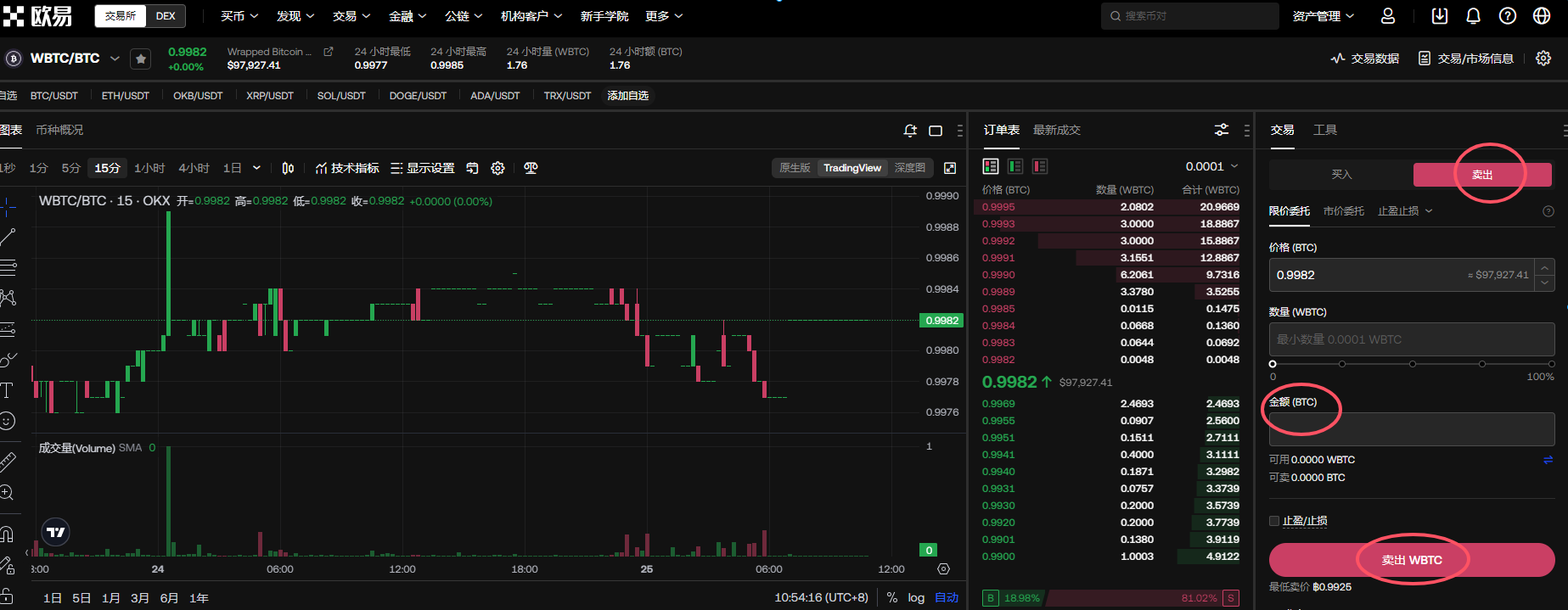The image size is (1568, 610).
Task: Show sell-only order book view
Action: pyautogui.click(x=1040, y=166)
